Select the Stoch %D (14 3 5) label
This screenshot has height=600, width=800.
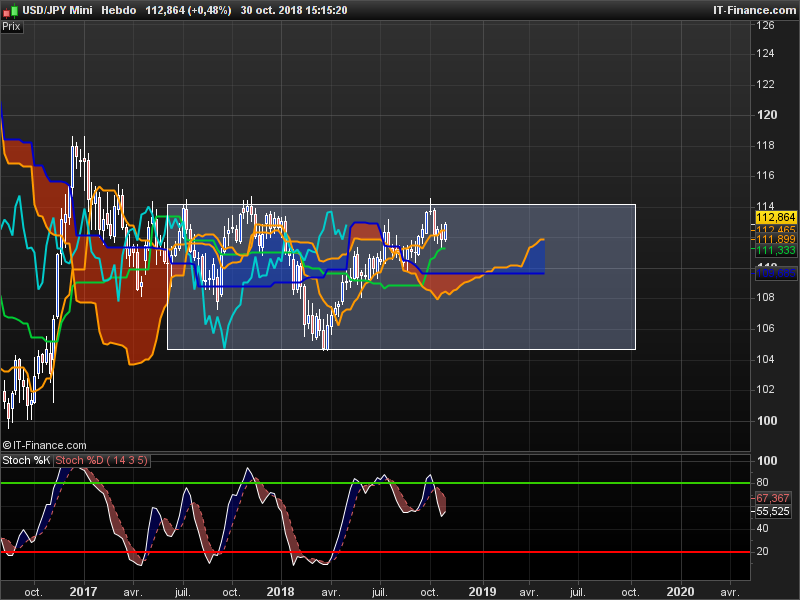tap(102, 460)
